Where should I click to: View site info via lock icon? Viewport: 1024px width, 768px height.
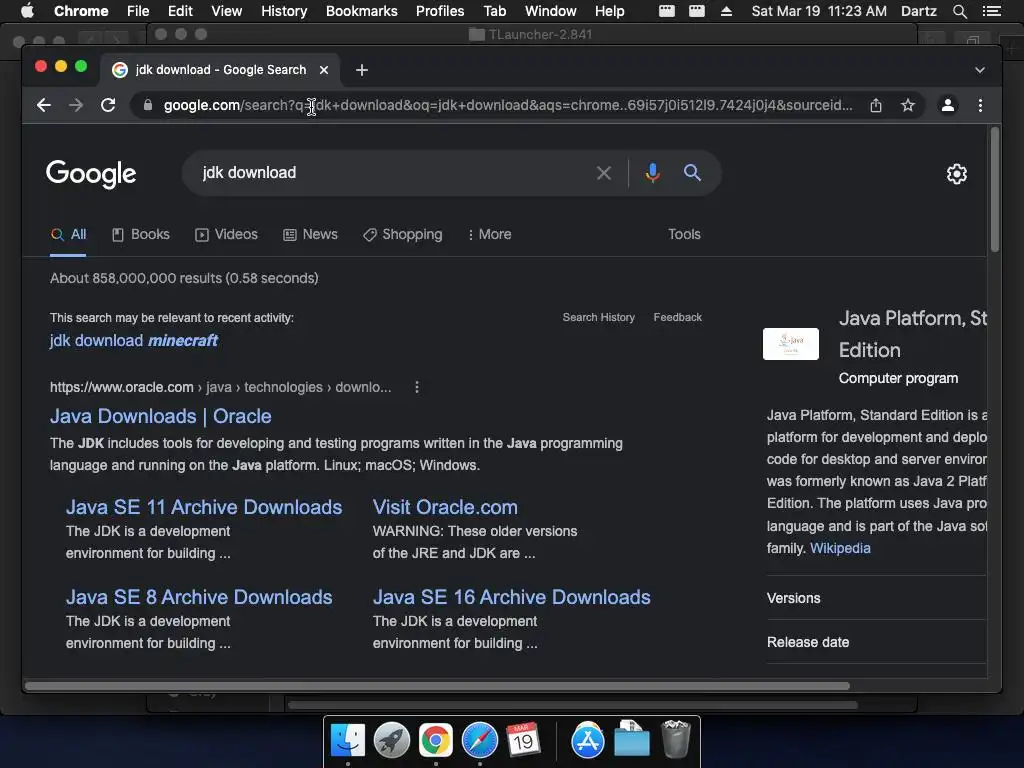coord(148,105)
